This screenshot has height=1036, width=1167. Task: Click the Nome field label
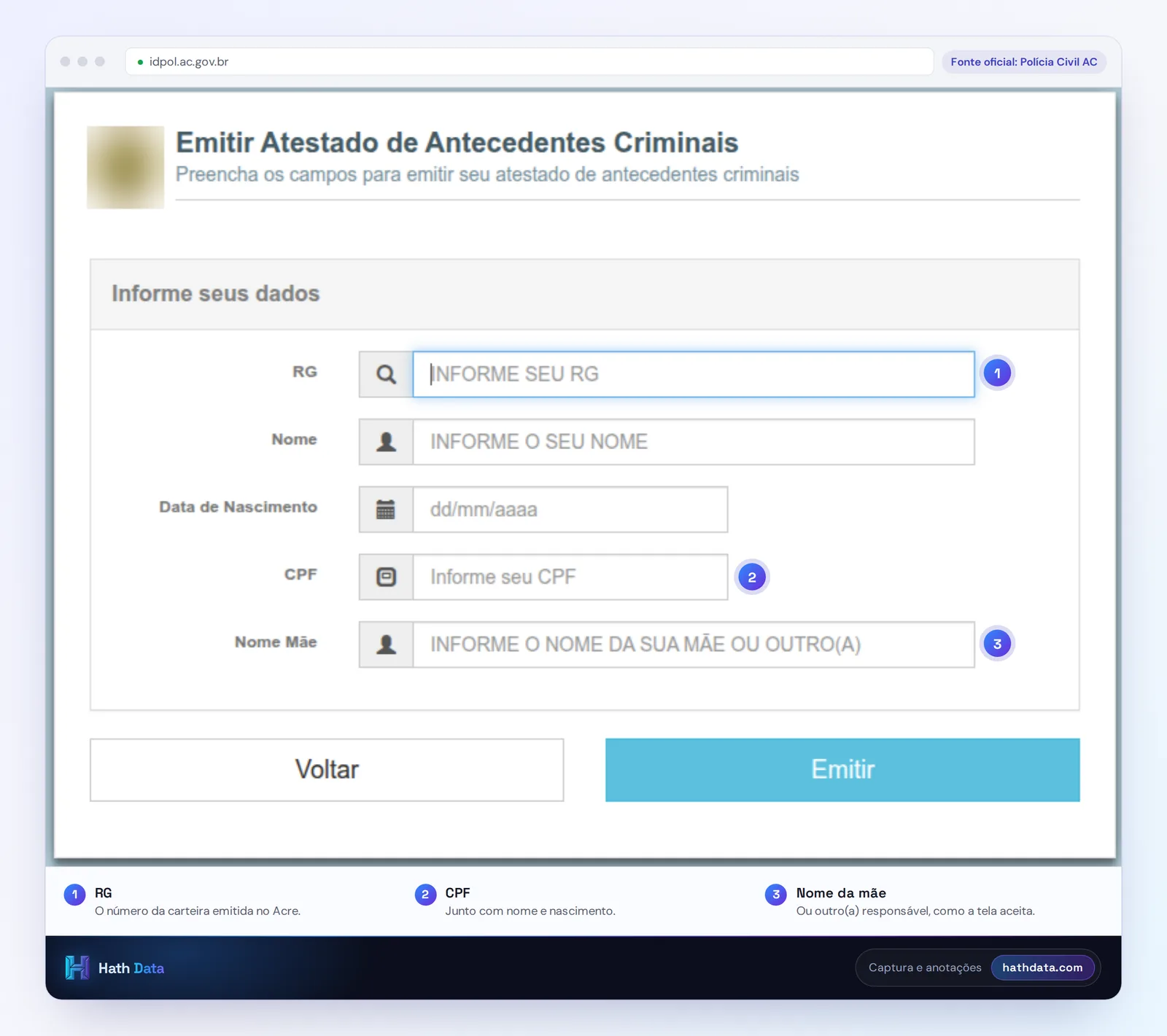[x=295, y=440]
